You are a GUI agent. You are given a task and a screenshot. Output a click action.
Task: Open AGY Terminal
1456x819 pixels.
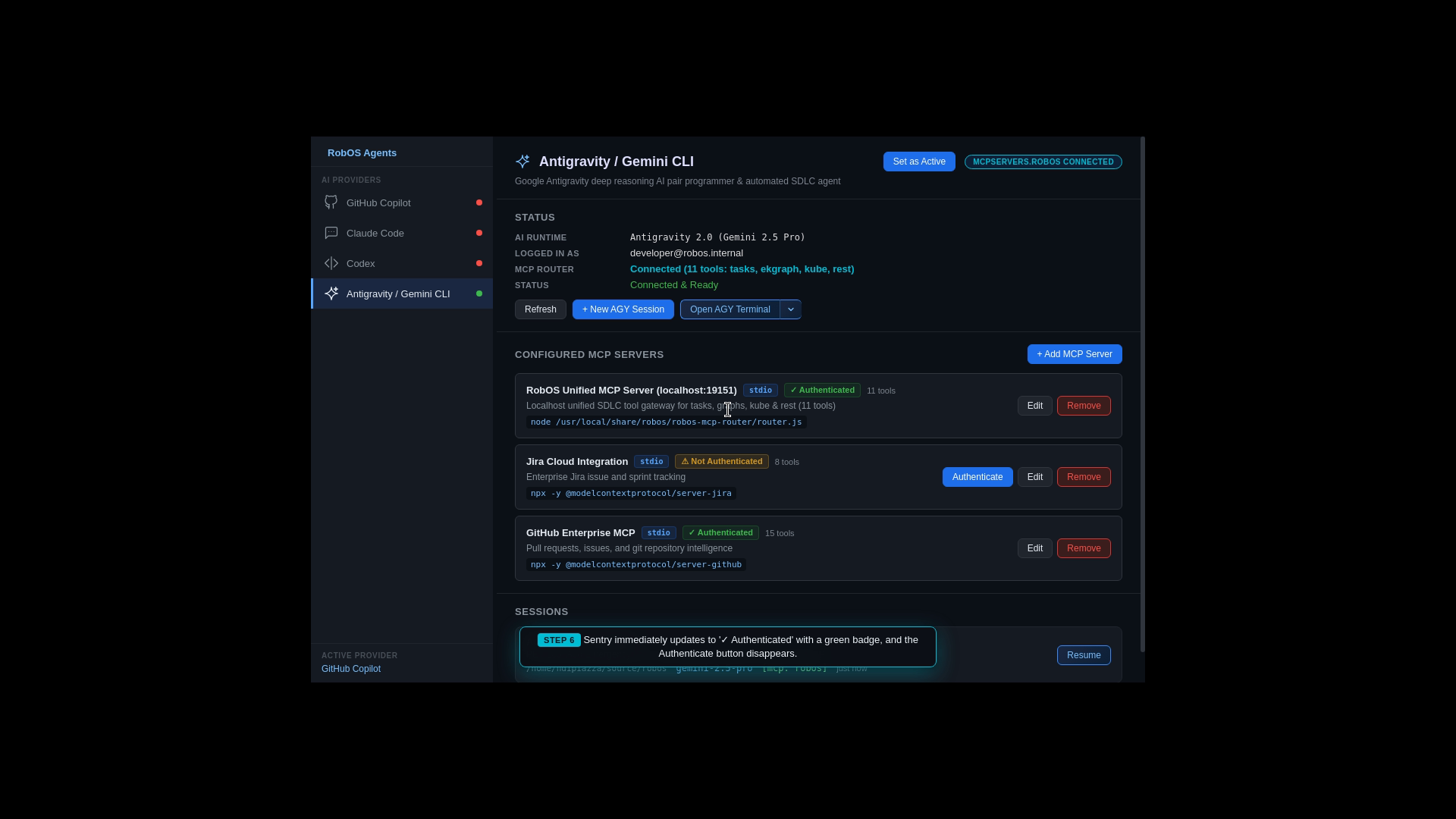click(x=730, y=309)
